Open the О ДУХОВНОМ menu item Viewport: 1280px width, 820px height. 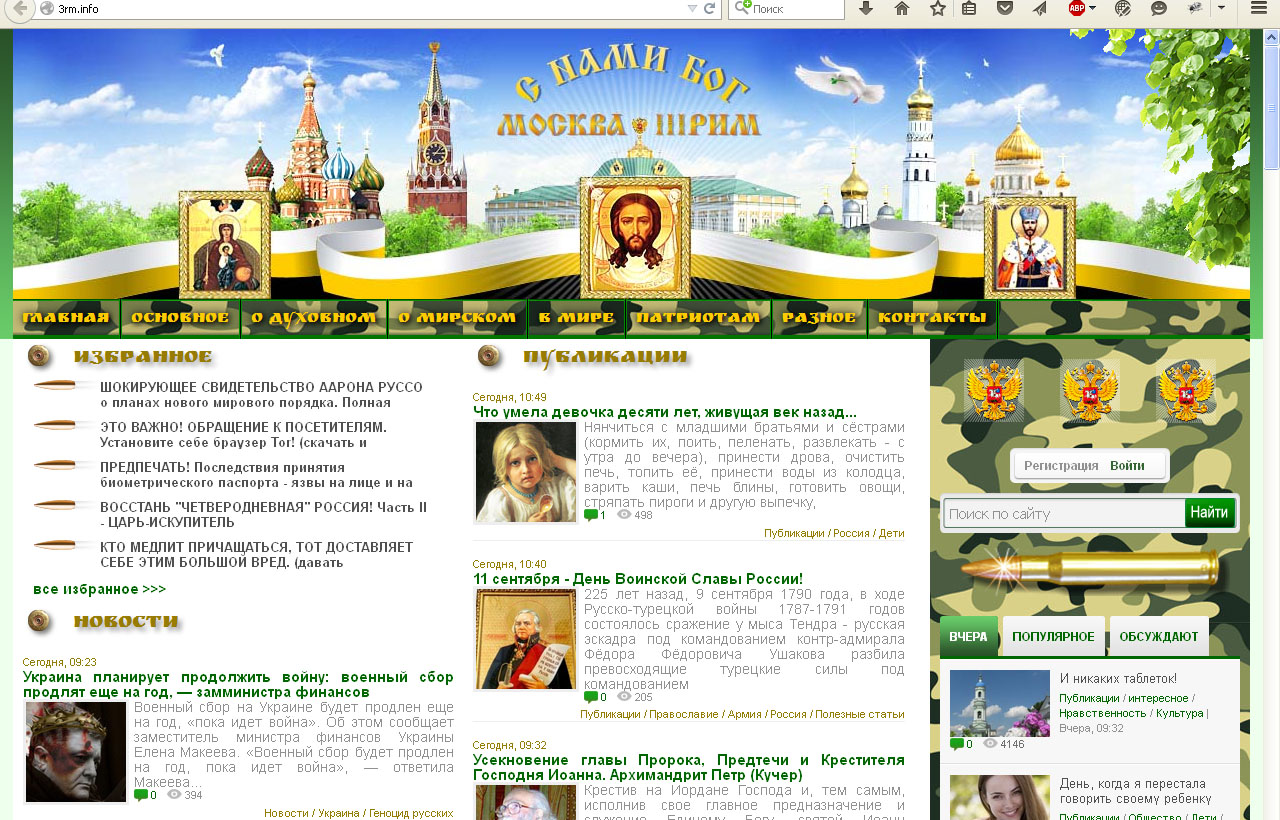tap(314, 318)
